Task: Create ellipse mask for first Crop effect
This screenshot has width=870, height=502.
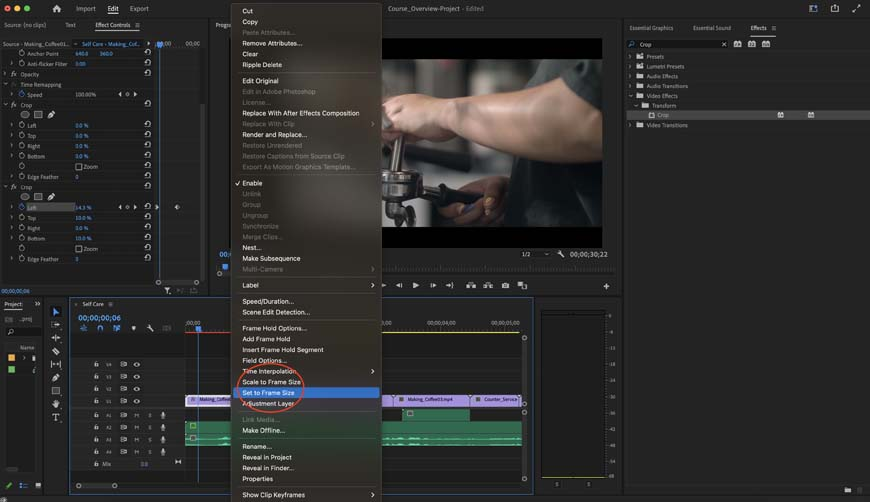Action: click(25, 115)
